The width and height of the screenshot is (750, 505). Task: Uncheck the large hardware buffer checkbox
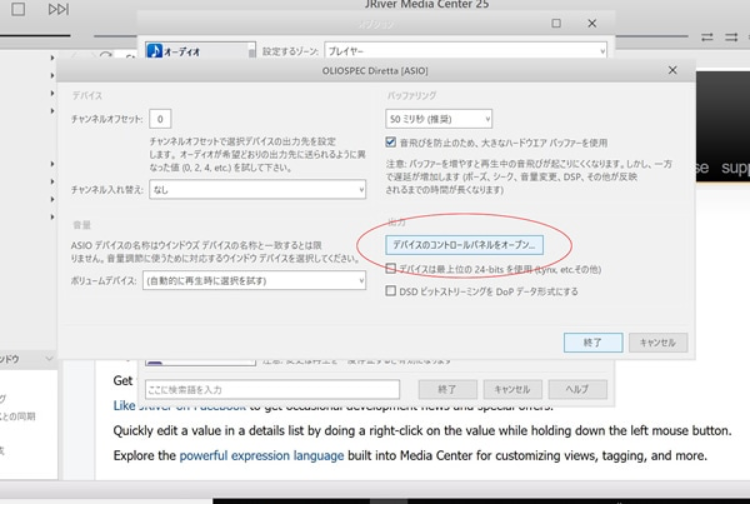[391, 142]
